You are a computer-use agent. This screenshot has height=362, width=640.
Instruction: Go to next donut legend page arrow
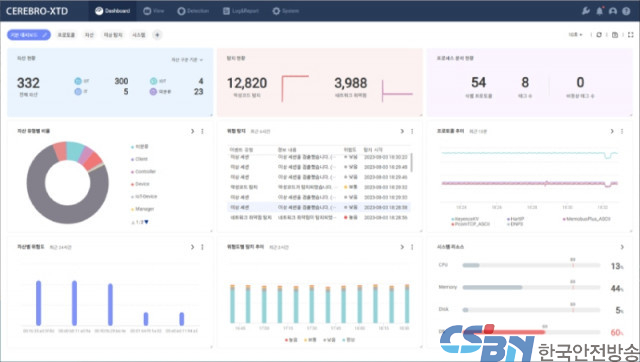click(x=146, y=222)
